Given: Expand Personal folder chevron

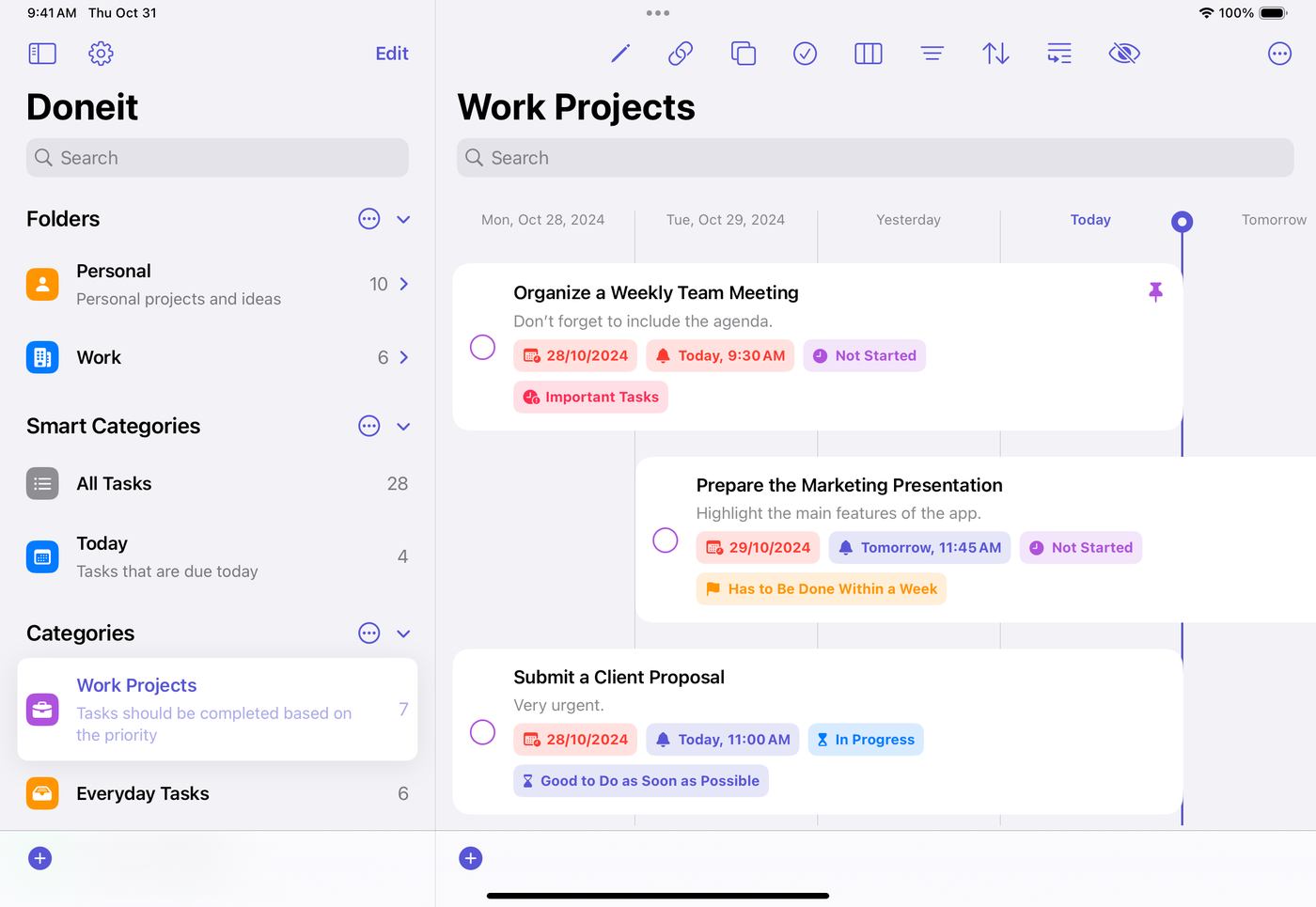Looking at the screenshot, I should [404, 284].
